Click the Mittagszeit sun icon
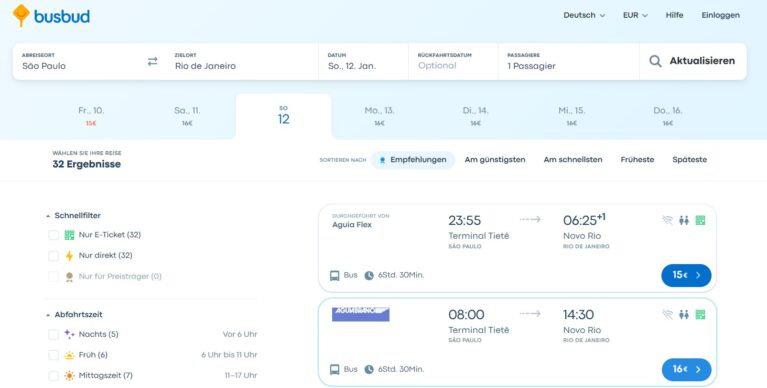 pyautogui.click(x=69, y=376)
